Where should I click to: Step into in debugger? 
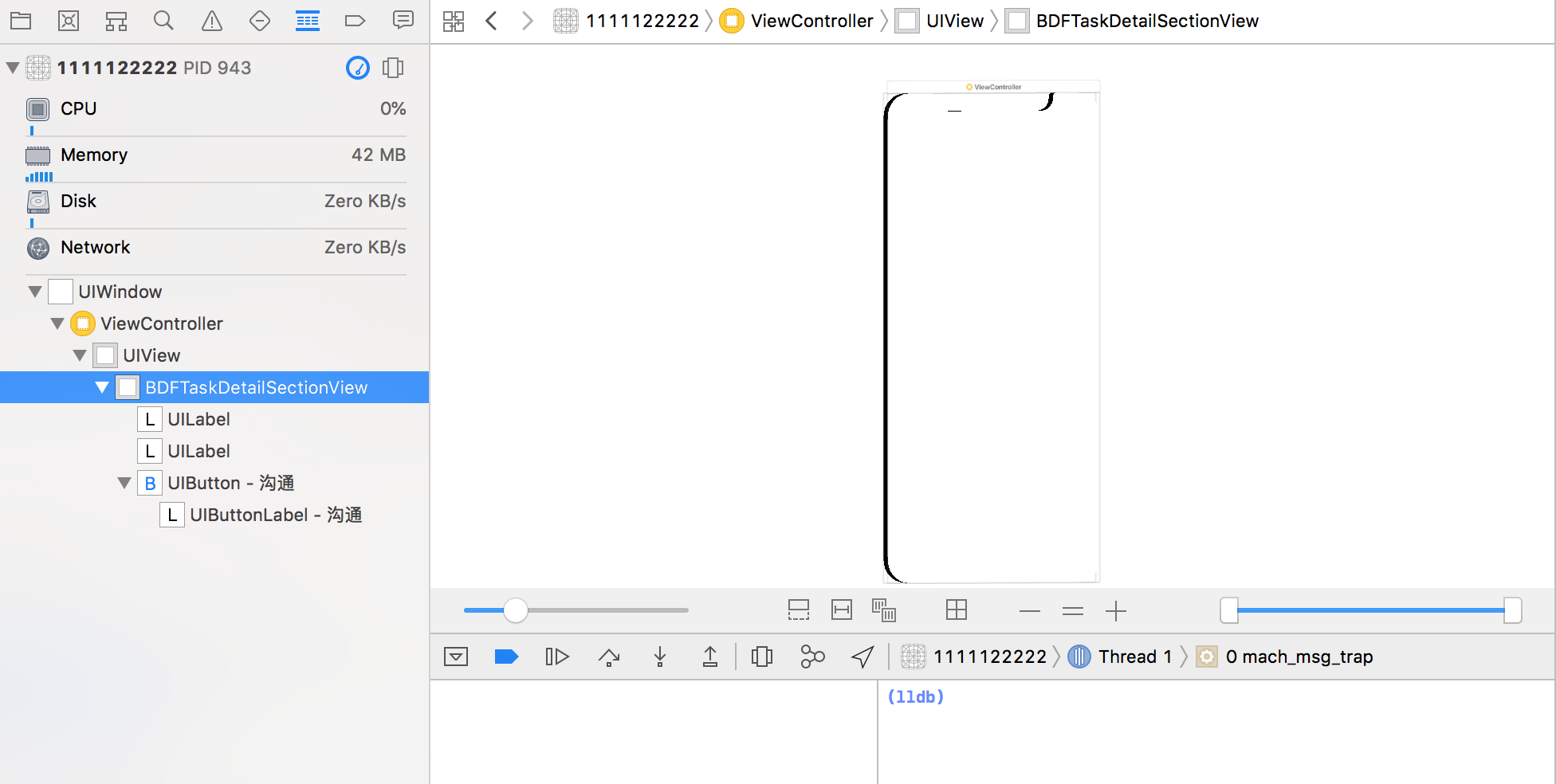[660, 657]
